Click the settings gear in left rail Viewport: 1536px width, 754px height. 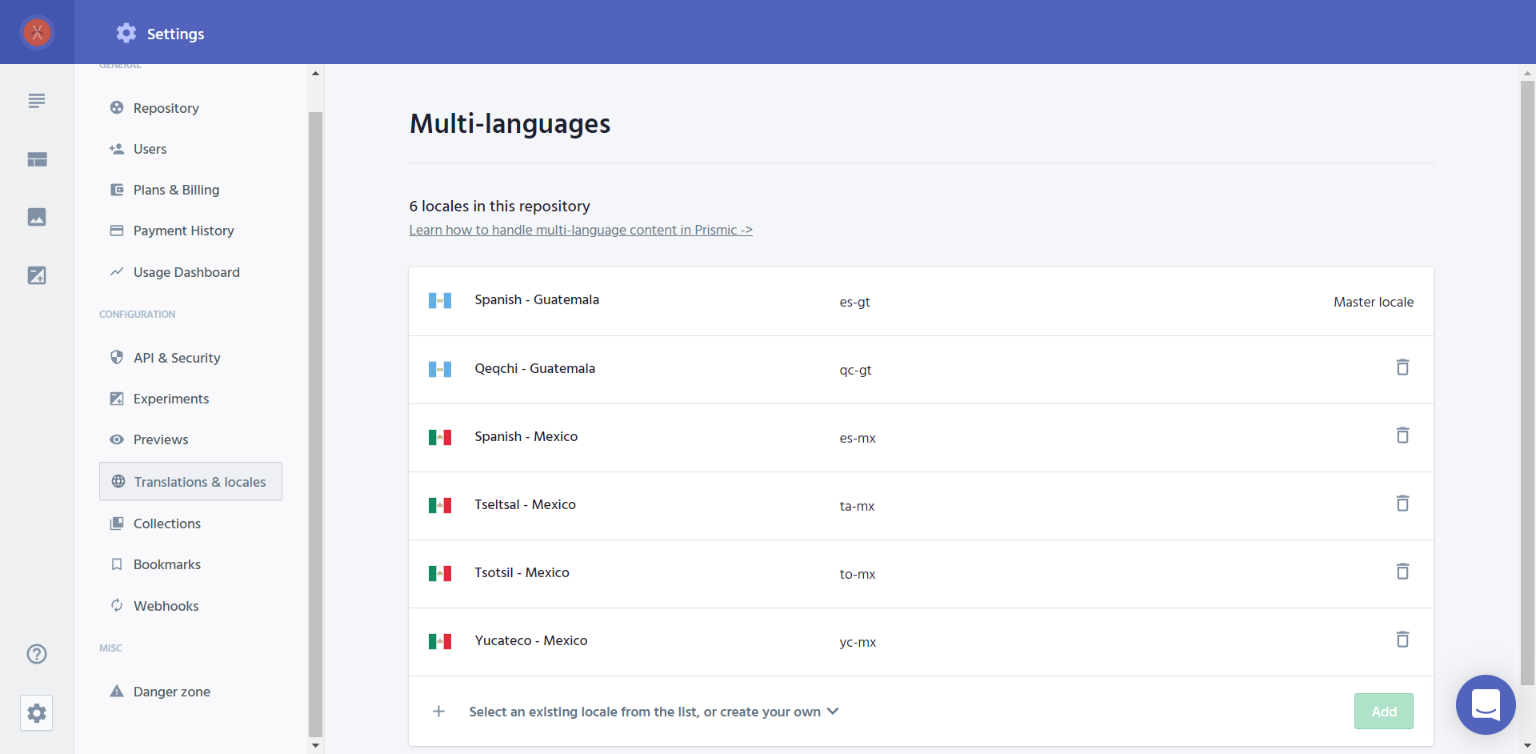[x=37, y=713]
